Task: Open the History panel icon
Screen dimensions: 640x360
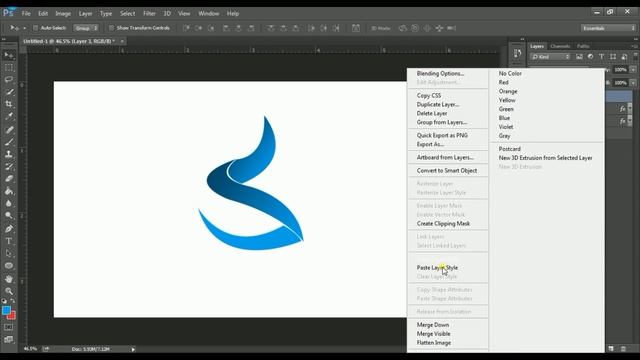Action: (517, 53)
